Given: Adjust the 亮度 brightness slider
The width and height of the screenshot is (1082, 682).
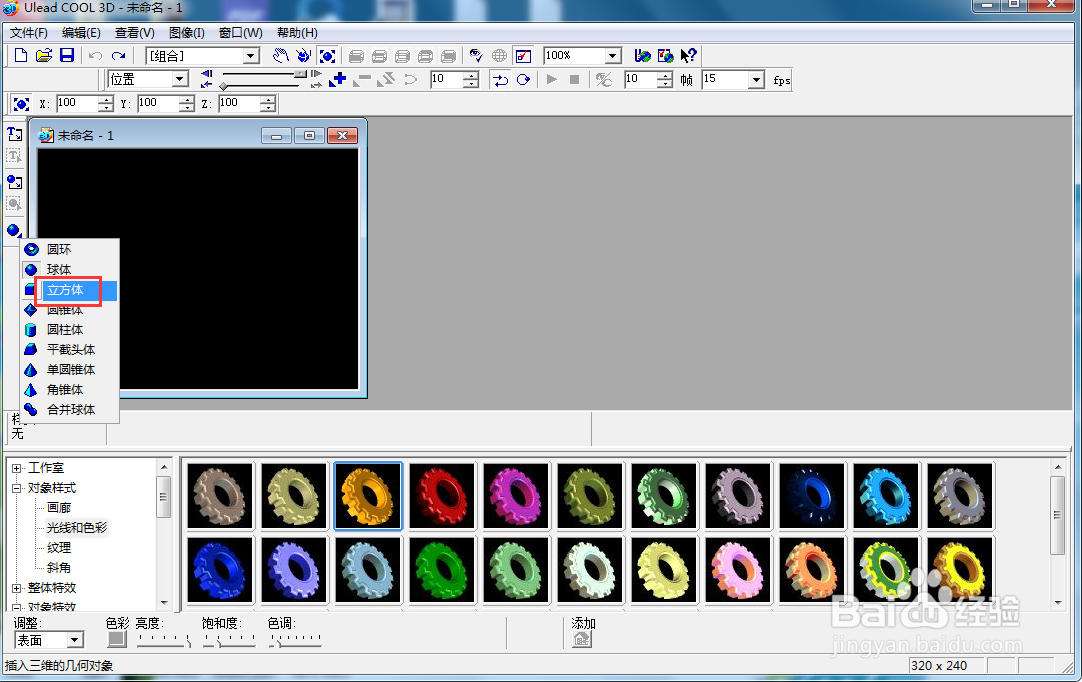Looking at the screenshot, I should point(164,641).
